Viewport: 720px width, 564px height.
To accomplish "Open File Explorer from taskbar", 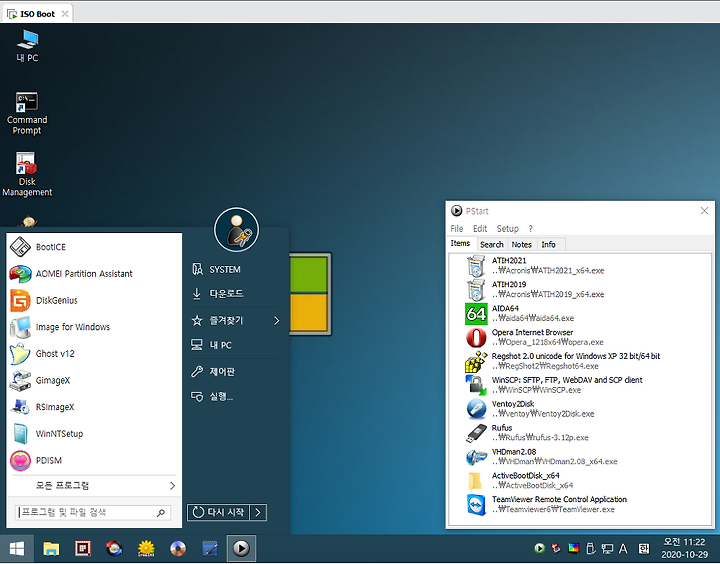I will pyautogui.click(x=51, y=548).
